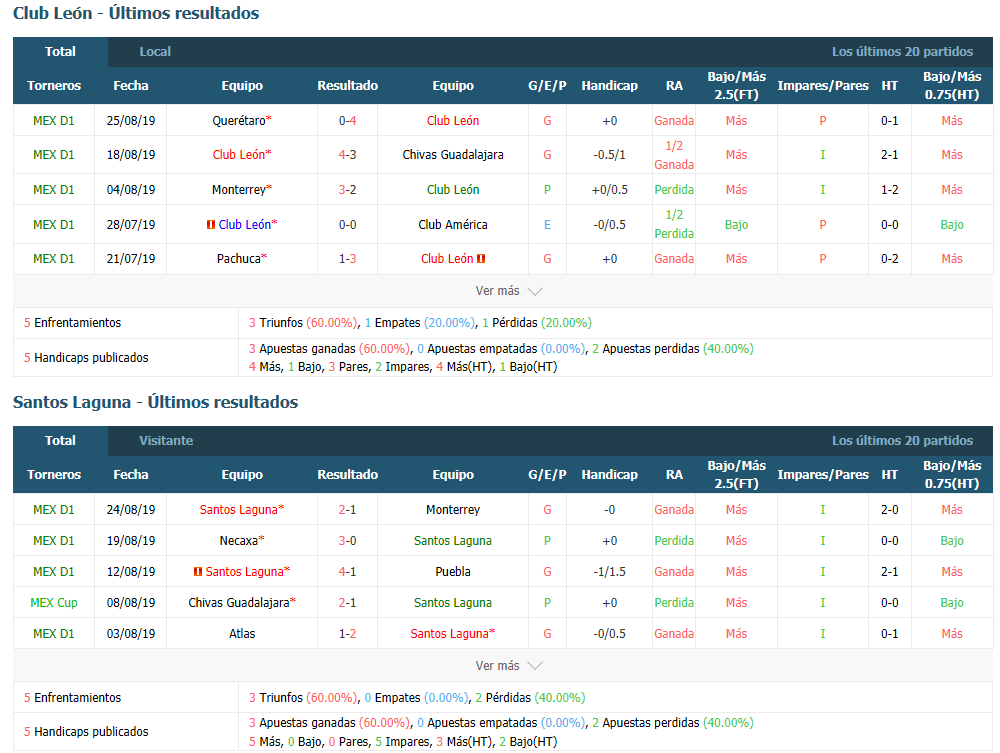Open Club América team link
The height and width of the screenshot is (753, 1000).
pos(453,224)
